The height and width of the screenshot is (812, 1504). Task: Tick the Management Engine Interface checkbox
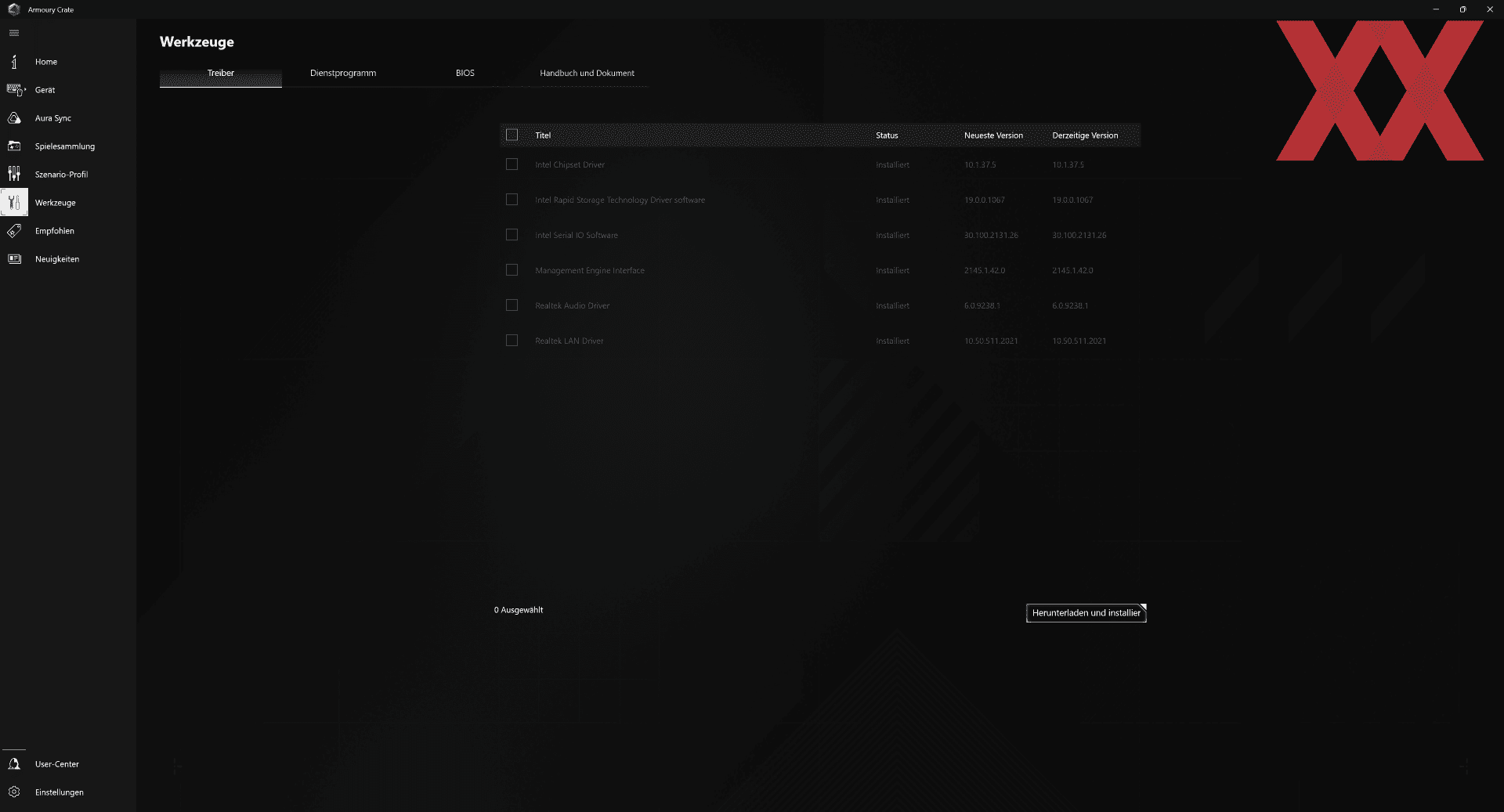(512, 270)
